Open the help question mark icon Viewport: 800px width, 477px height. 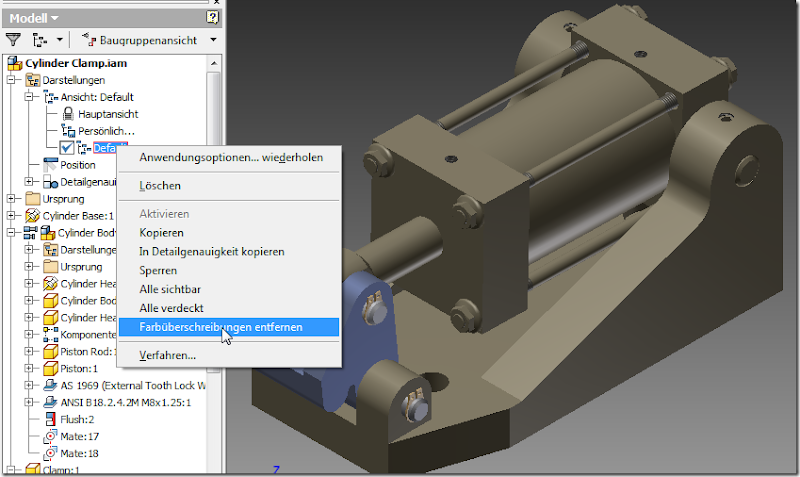213,16
